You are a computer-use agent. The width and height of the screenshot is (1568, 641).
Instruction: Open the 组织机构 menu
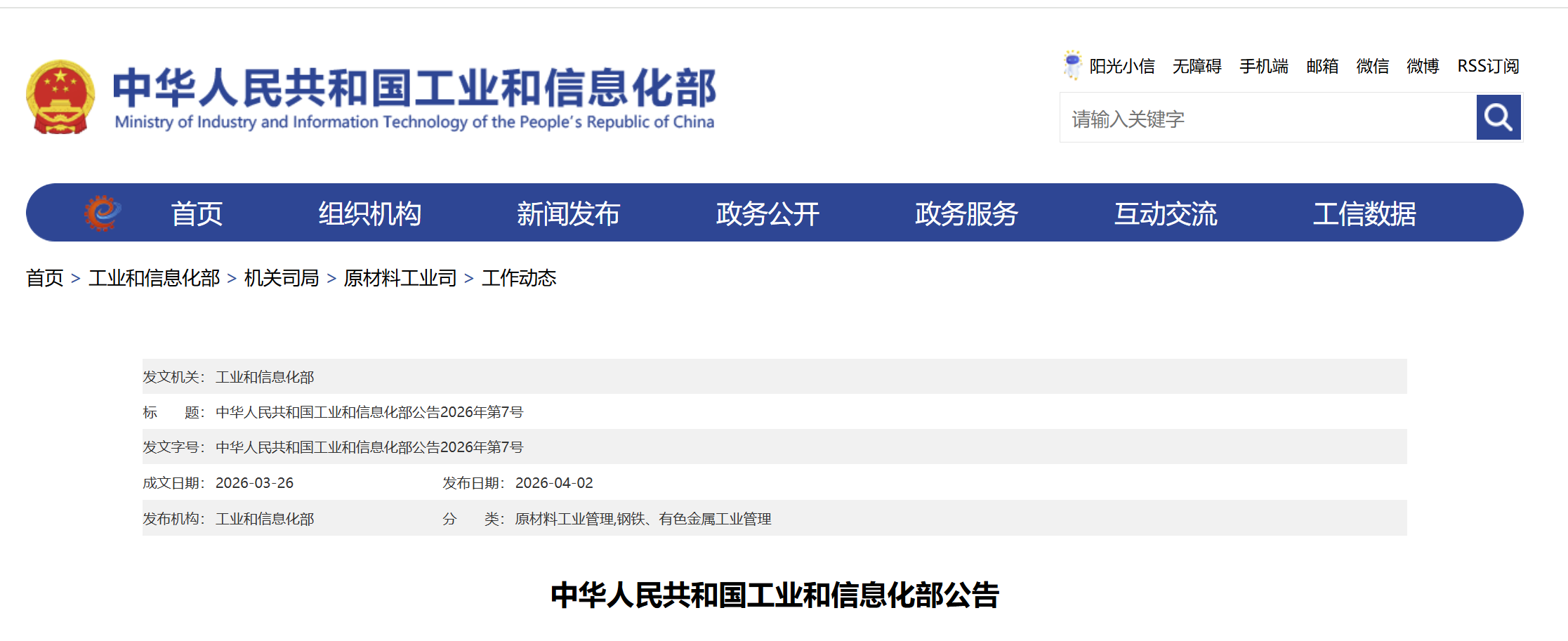point(369,213)
